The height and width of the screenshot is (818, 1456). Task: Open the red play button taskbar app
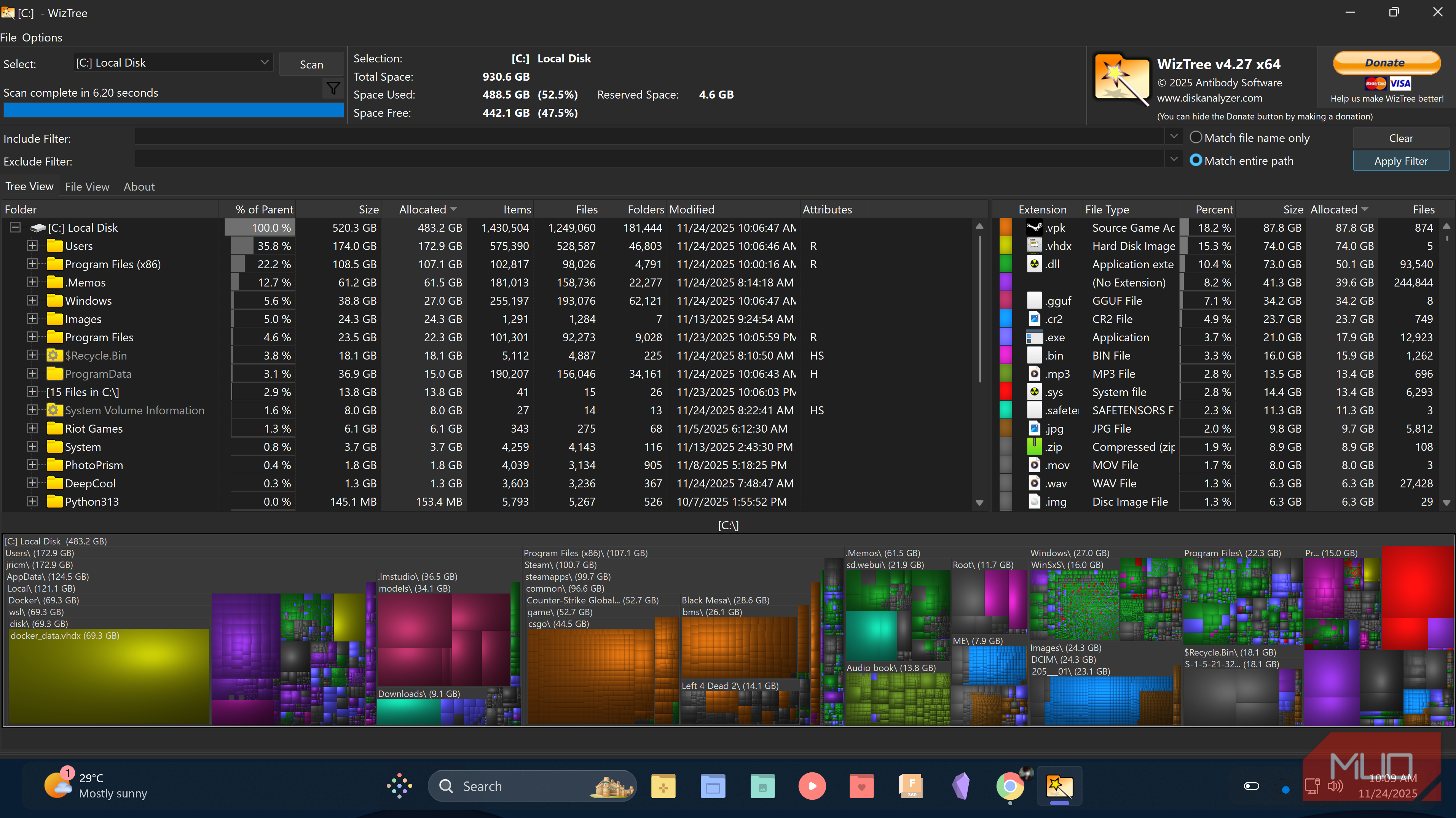tap(812, 786)
